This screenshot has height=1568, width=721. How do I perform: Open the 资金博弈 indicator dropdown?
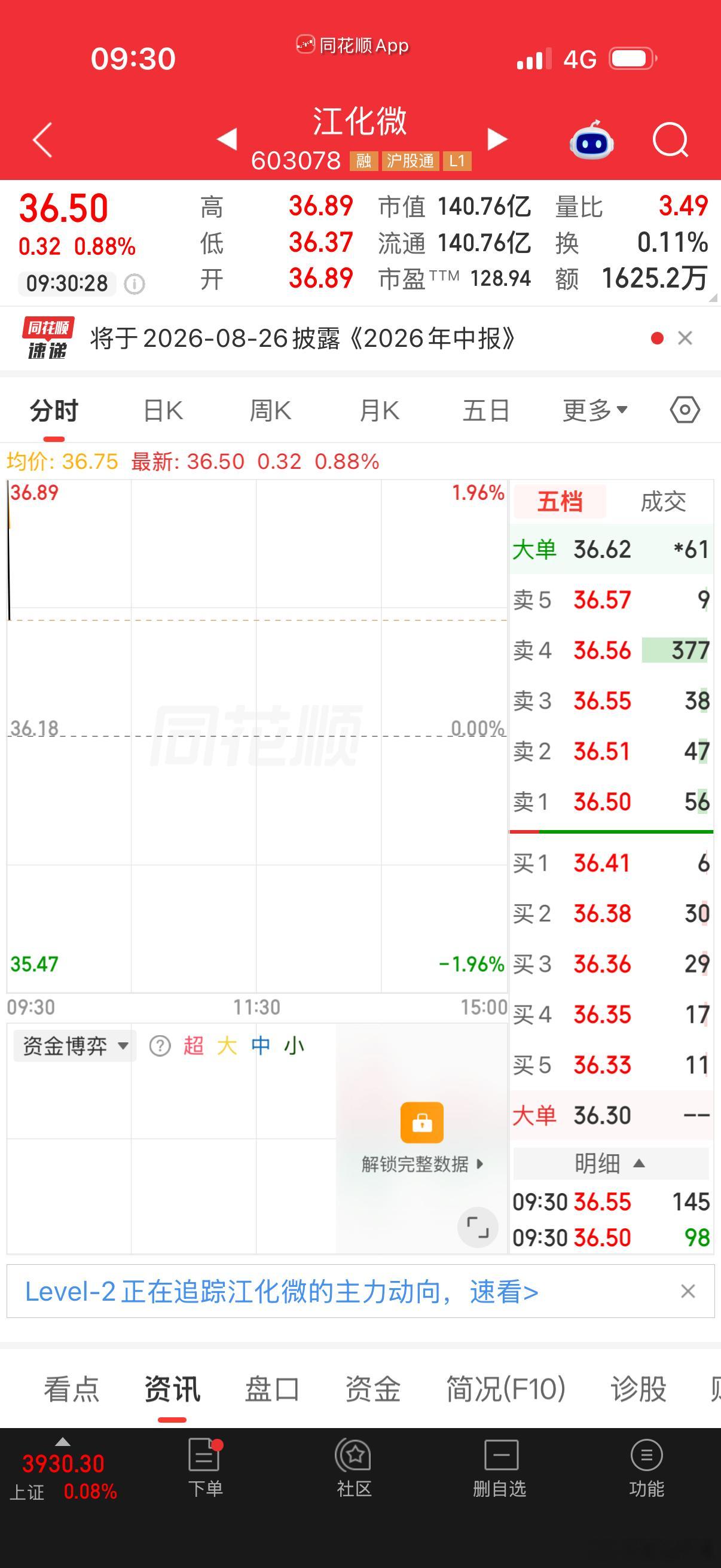point(74,1046)
